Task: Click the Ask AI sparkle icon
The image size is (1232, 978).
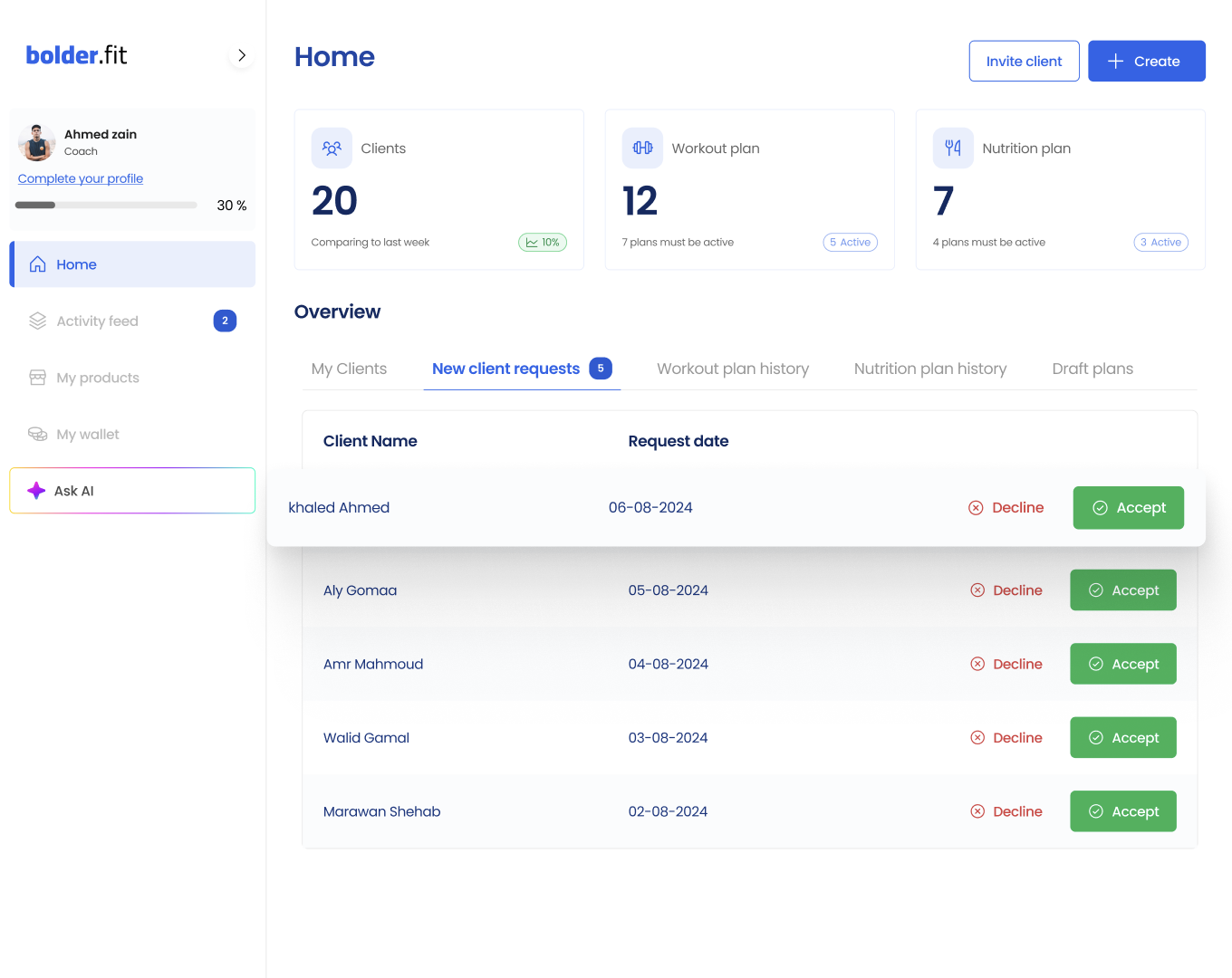Action: [36, 491]
